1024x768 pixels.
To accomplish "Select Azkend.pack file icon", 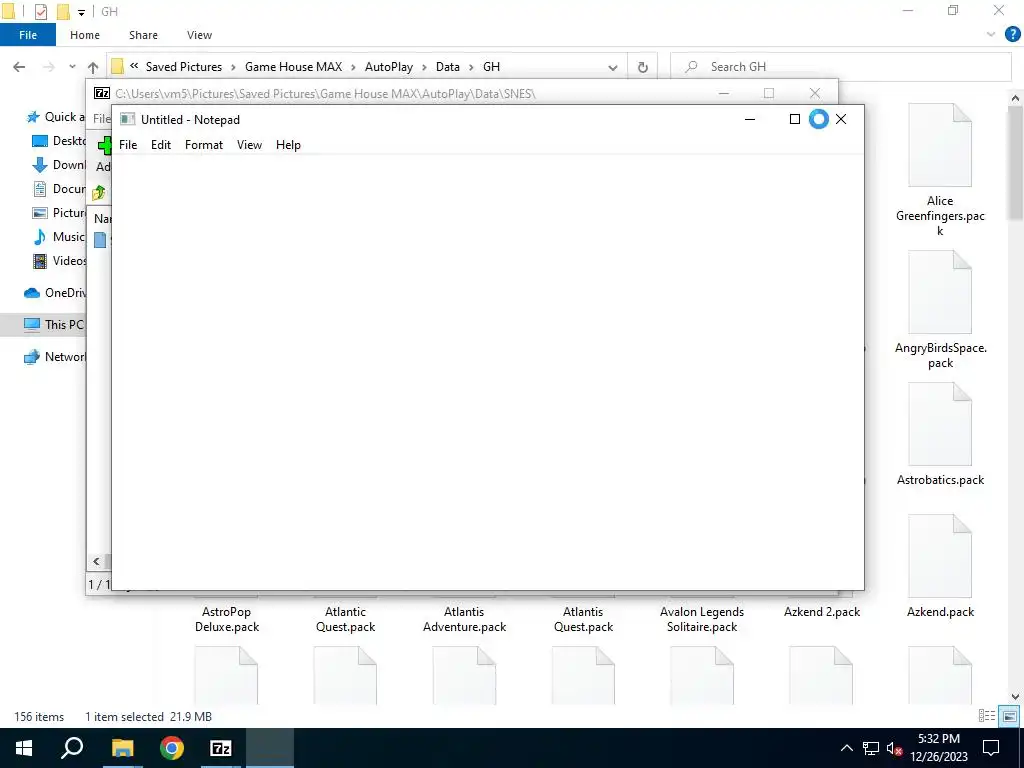I will click(940, 556).
